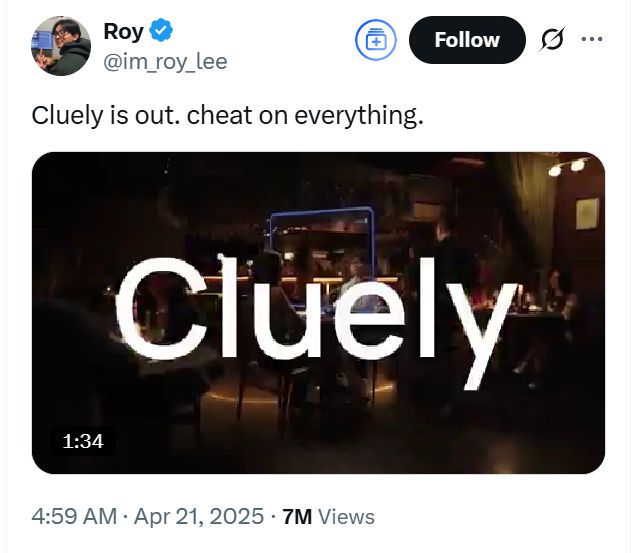Click the large white Cluely title overlay
This screenshot has width=631, height=553.
pyautogui.click(x=318, y=308)
